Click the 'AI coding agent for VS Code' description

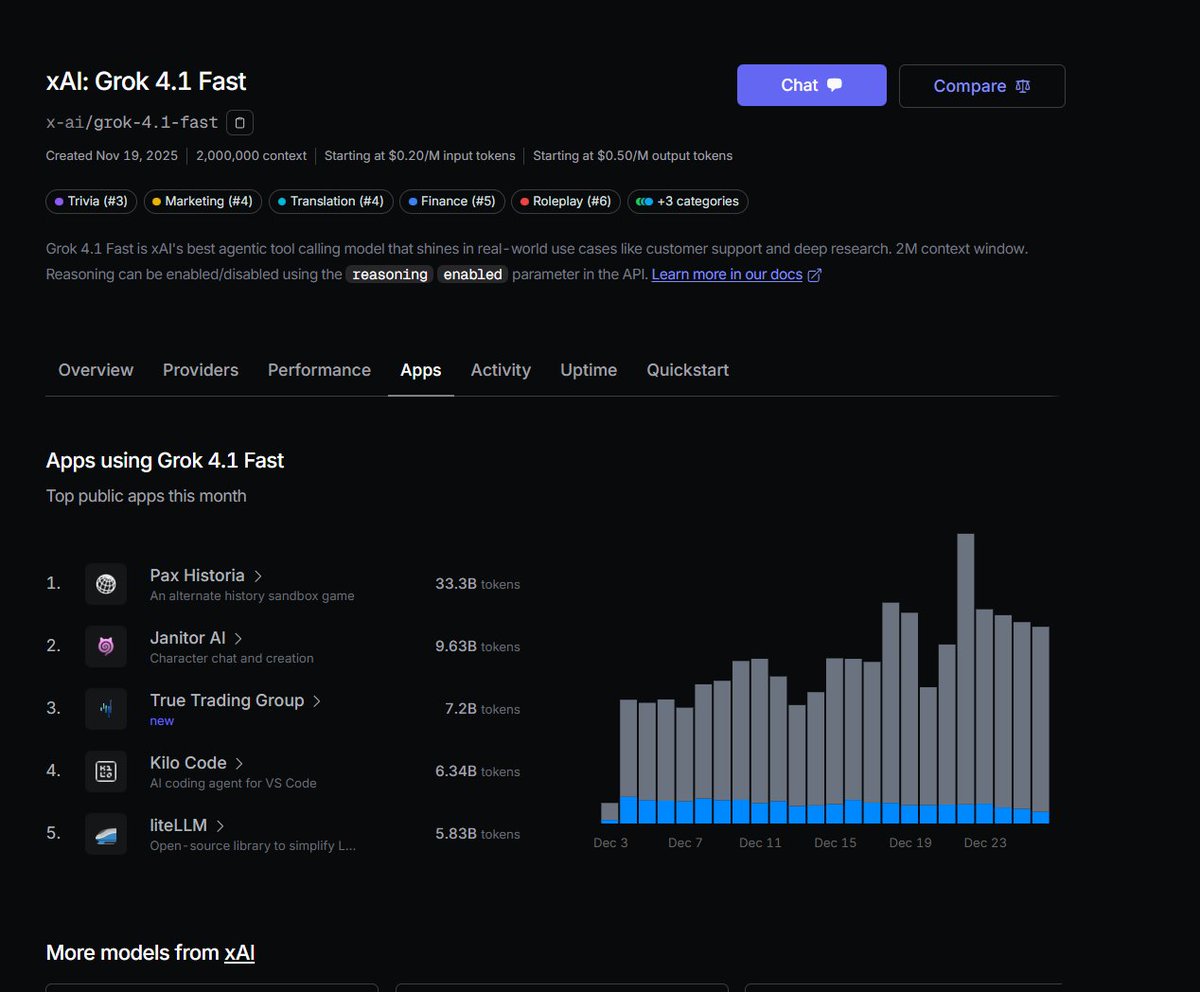coord(233,783)
